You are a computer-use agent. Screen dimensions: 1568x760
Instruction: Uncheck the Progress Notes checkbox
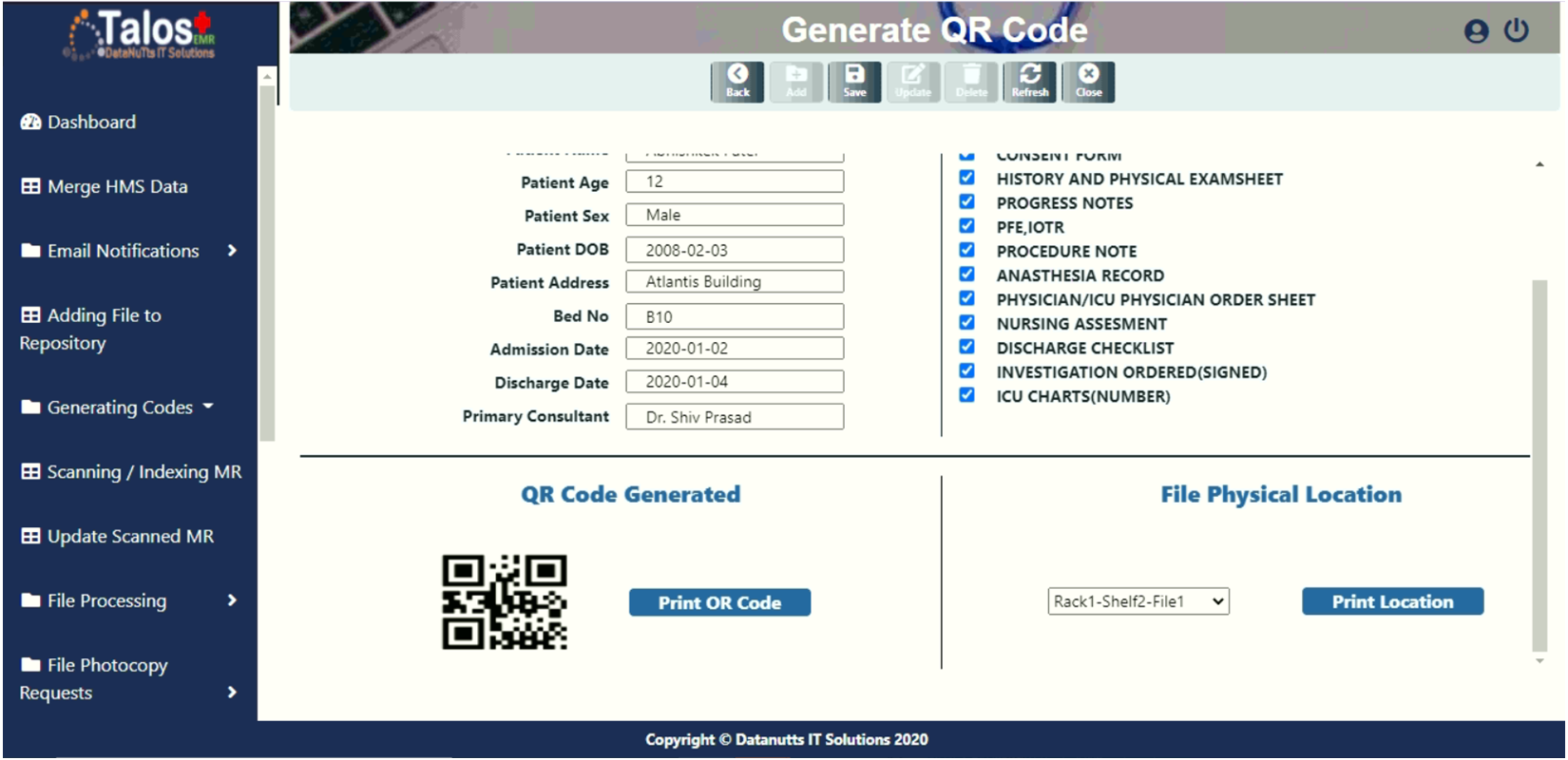click(x=966, y=201)
